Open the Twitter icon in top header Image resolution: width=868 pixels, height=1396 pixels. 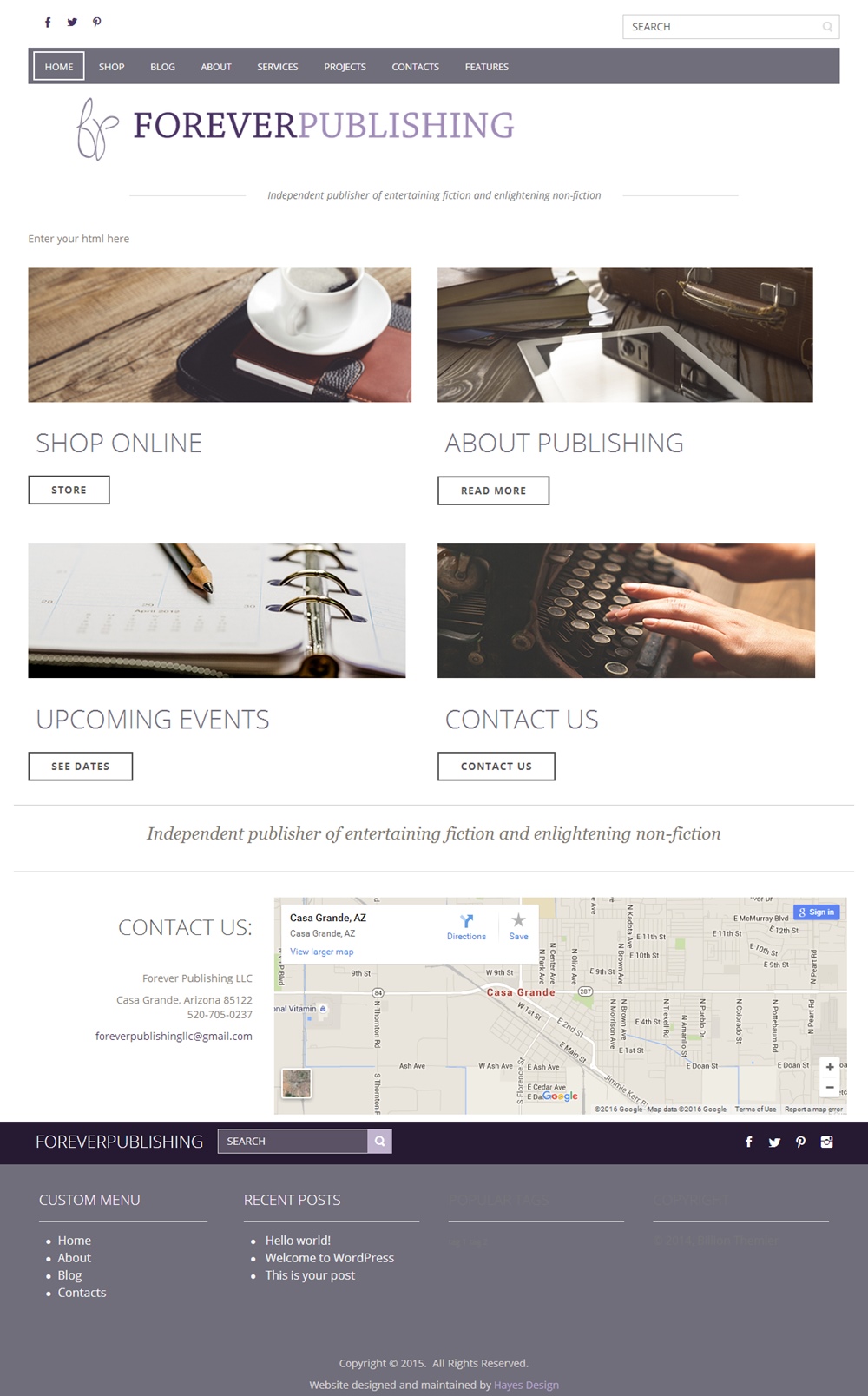pos(72,23)
